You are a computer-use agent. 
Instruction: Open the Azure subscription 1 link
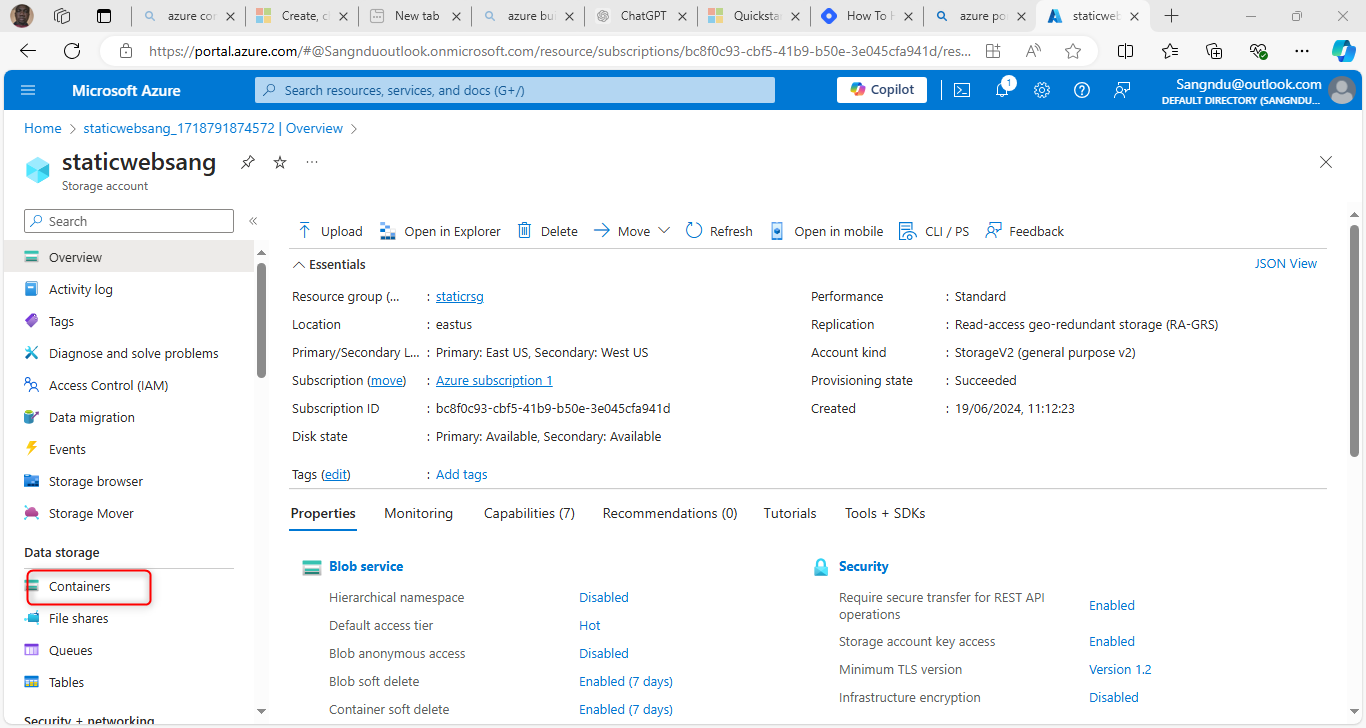tap(494, 381)
